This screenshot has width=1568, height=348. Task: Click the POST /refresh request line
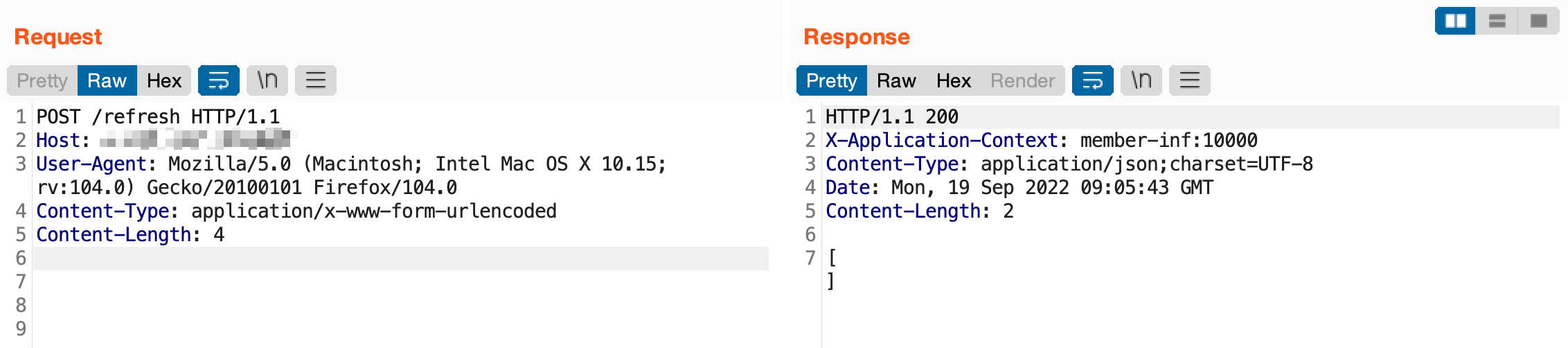[x=158, y=116]
